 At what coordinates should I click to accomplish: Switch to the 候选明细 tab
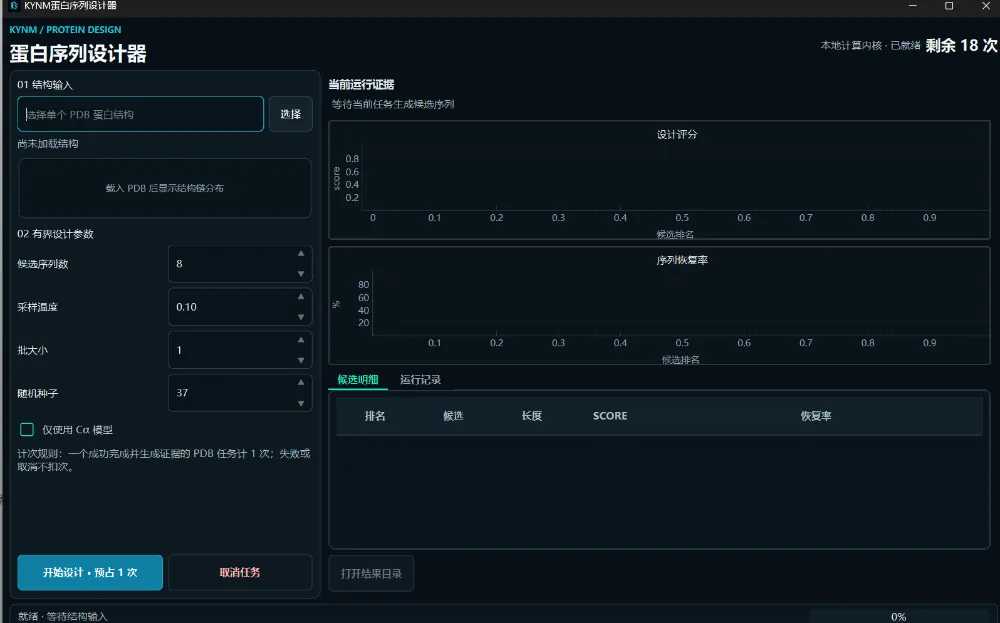[x=358, y=380]
